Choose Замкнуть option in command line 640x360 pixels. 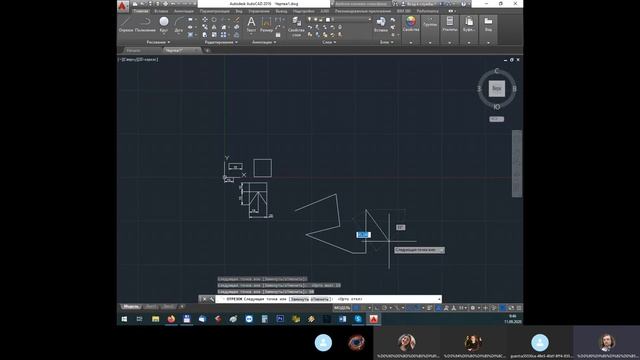(x=300, y=299)
